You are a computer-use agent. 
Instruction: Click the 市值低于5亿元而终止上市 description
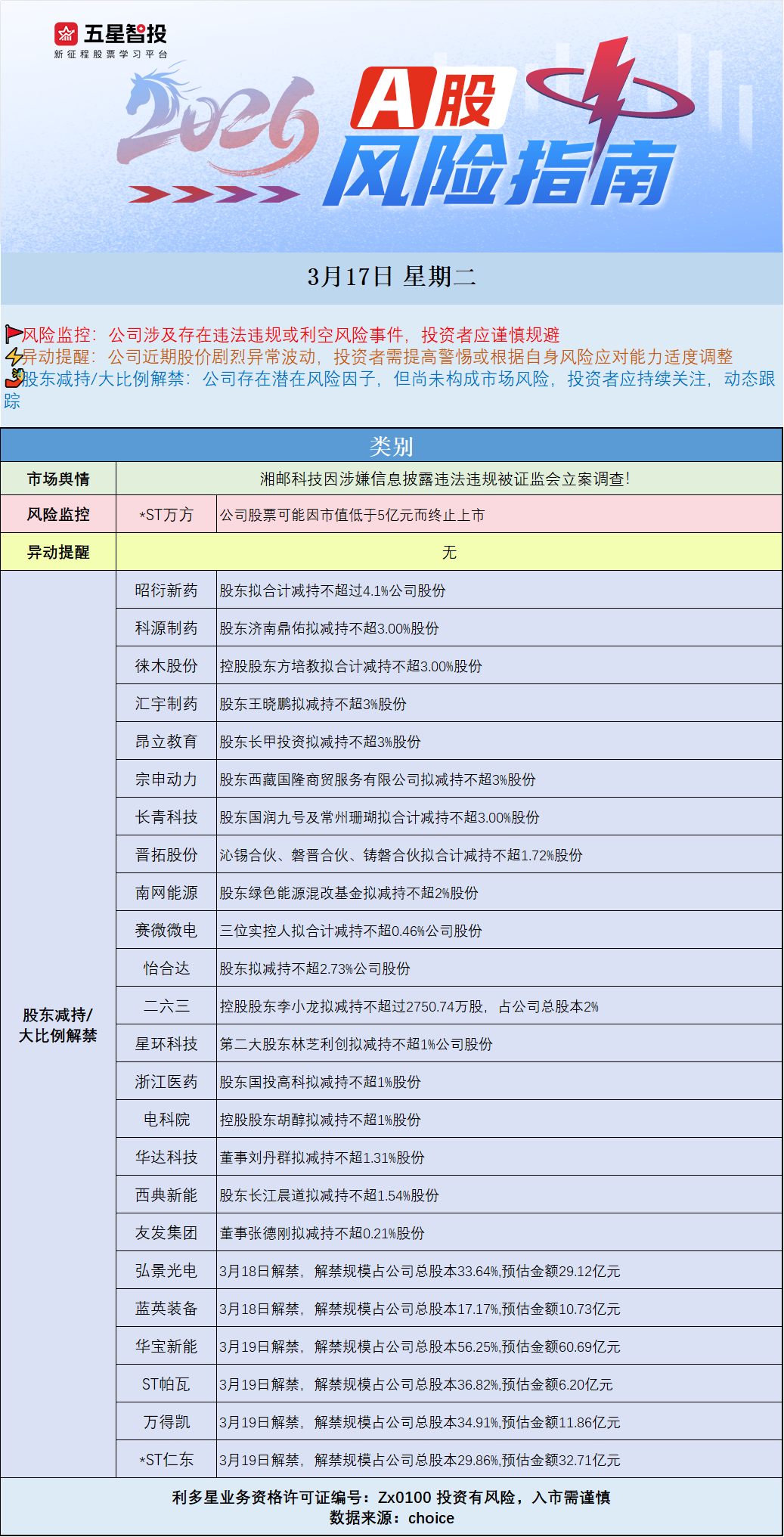pos(352,515)
